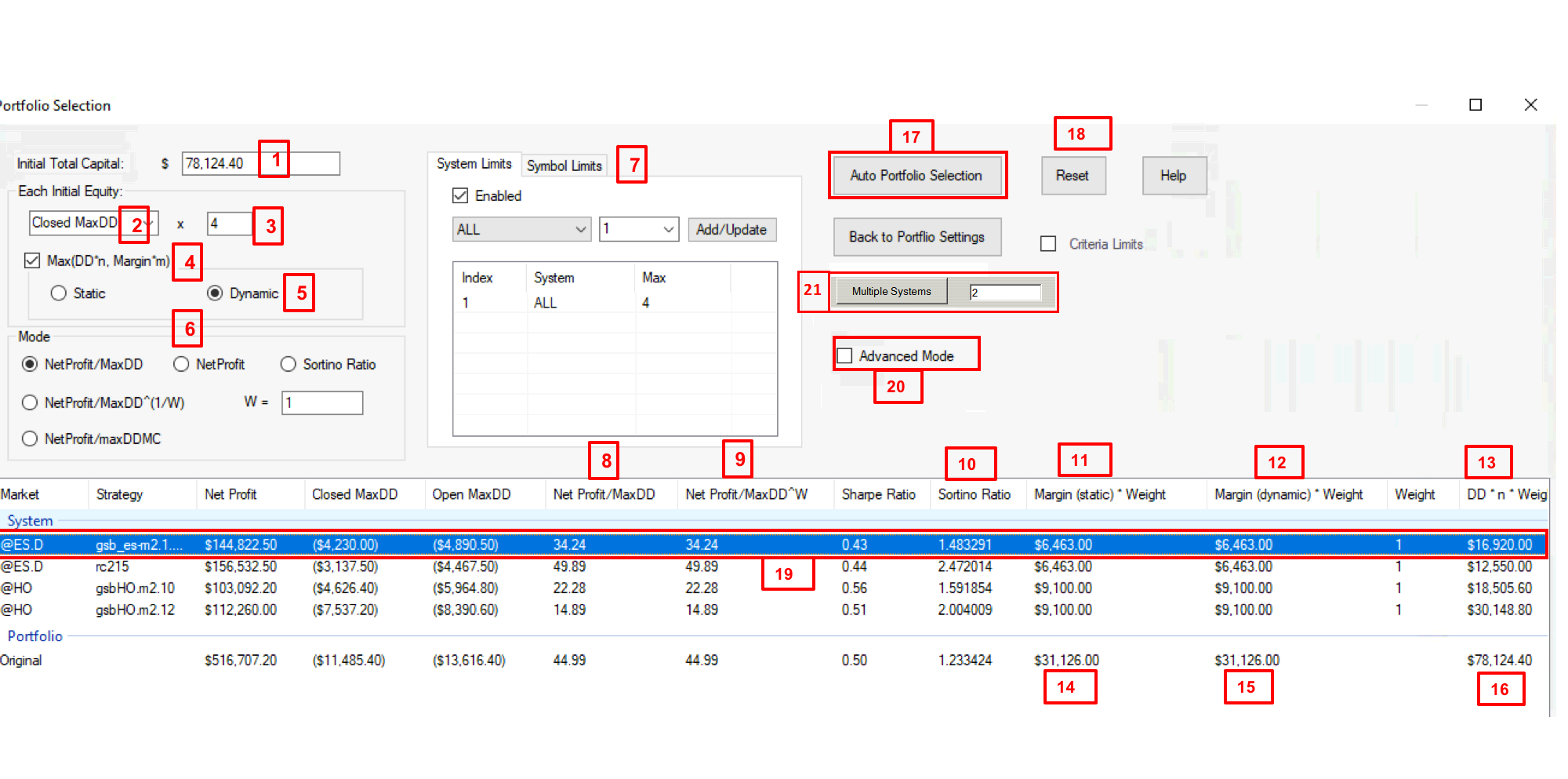Choose Sortino Ratio mode
The height and width of the screenshot is (779, 1568).
tap(289, 365)
